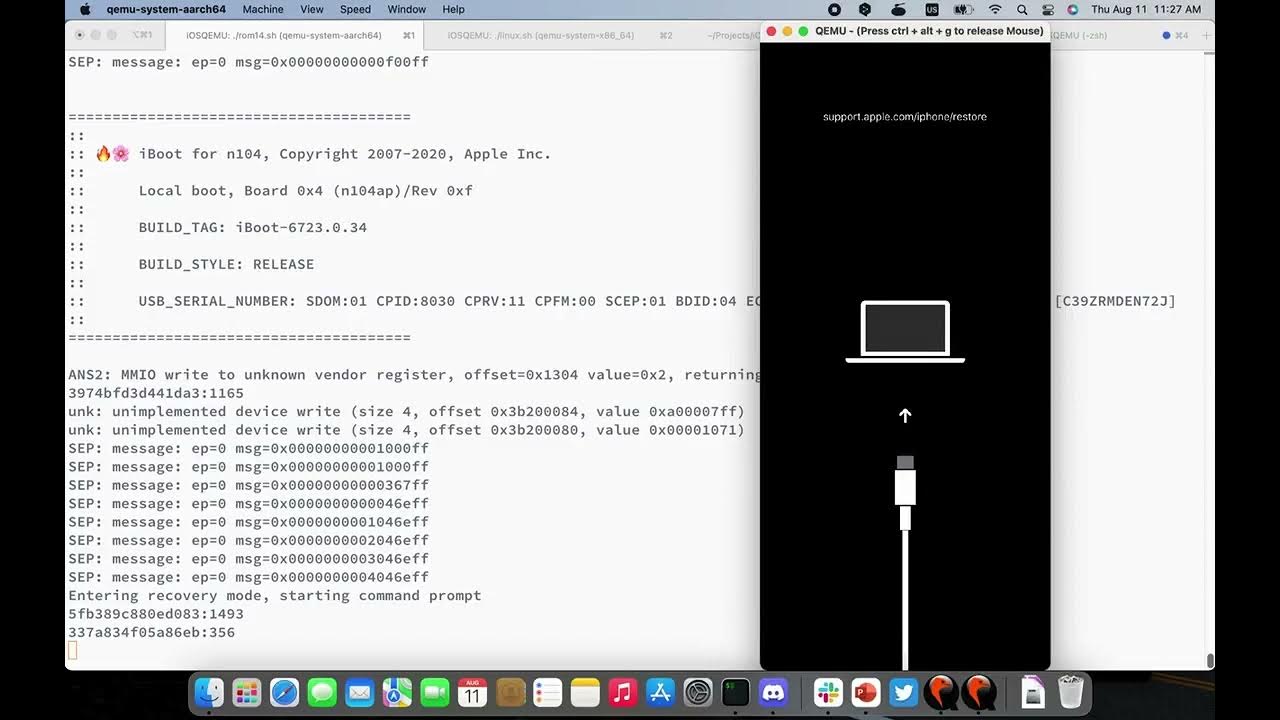Launch Safari from the dock
The width and height of the screenshot is (1280, 720).
click(x=284, y=692)
